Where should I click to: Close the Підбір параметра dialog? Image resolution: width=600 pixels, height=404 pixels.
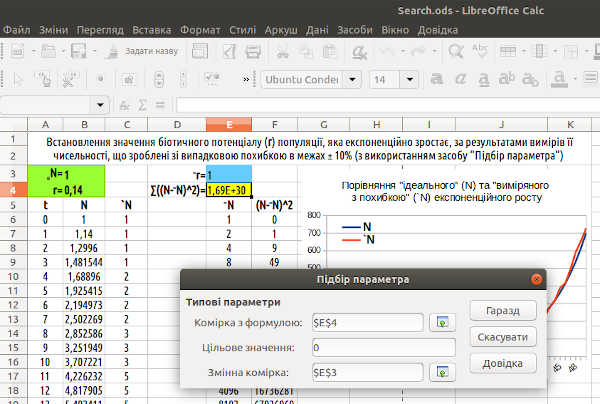(x=536, y=279)
